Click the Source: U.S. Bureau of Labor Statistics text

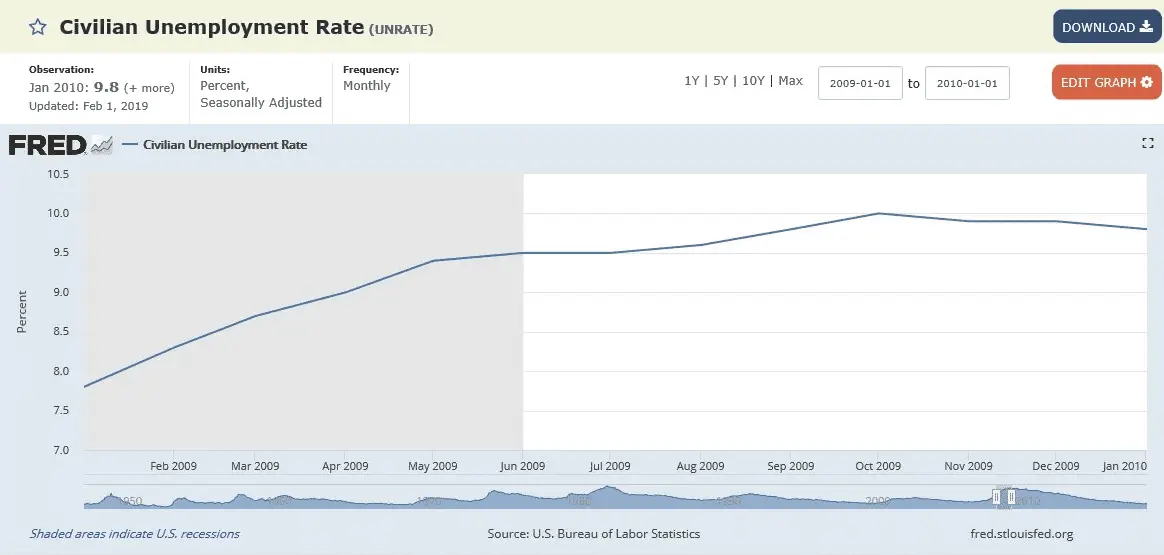point(593,534)
